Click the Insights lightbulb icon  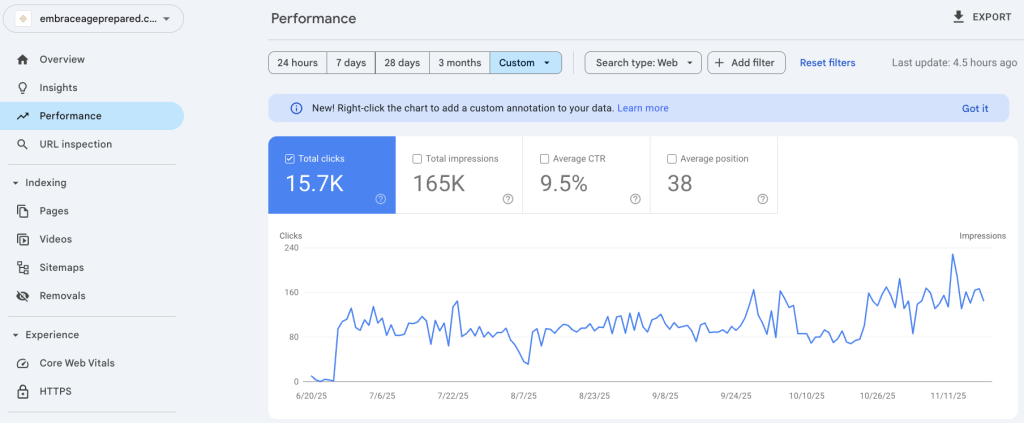22,88
